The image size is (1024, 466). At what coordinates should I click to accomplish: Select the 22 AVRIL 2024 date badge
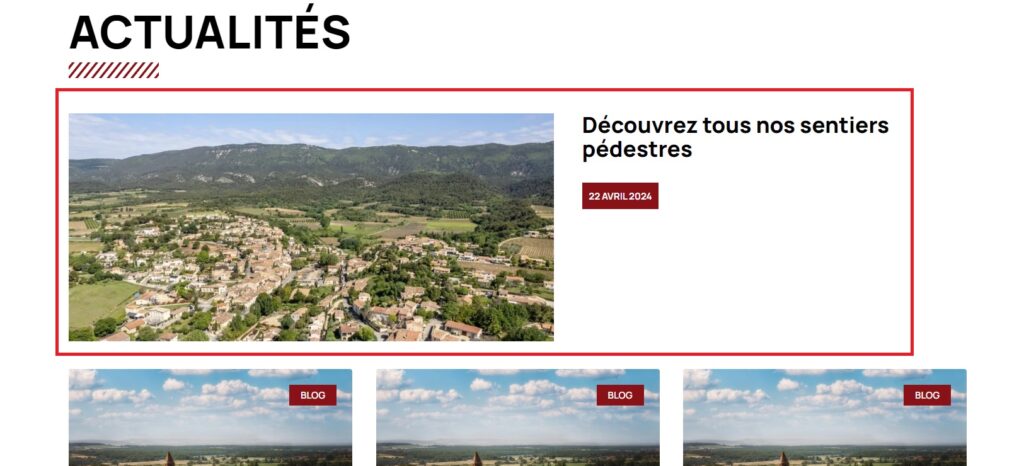click(620, 196)
